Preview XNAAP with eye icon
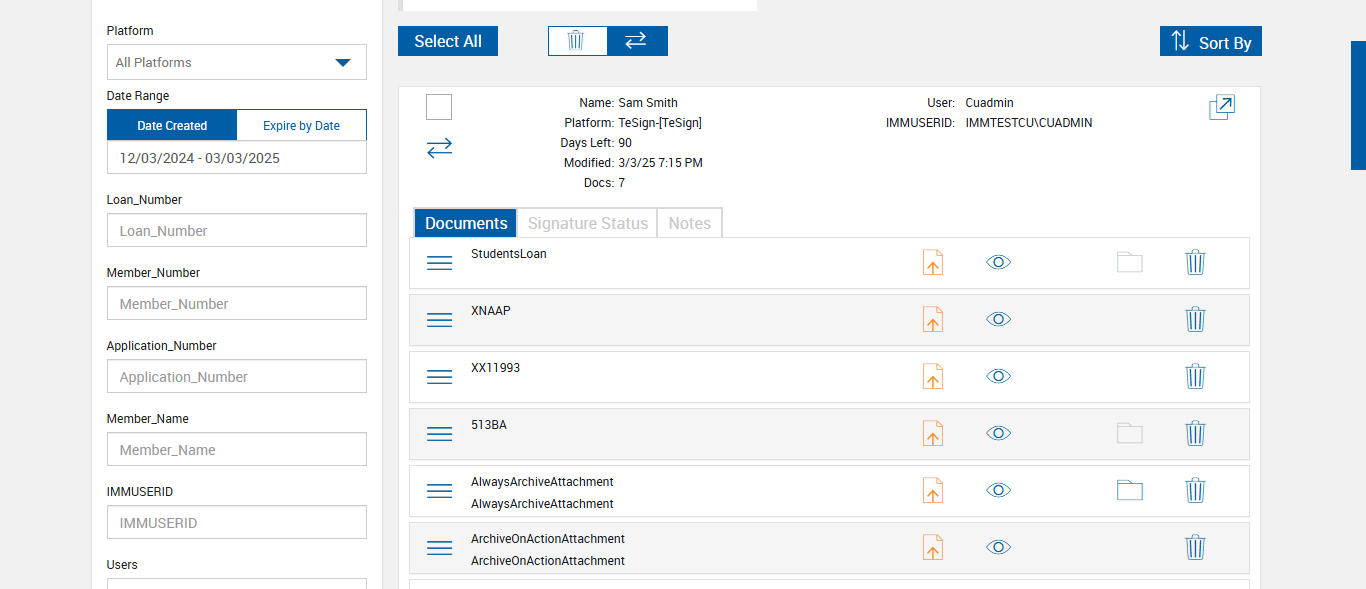Image resolution: width=1366 pixels, height=589 pixels. [x=998, y=319]
